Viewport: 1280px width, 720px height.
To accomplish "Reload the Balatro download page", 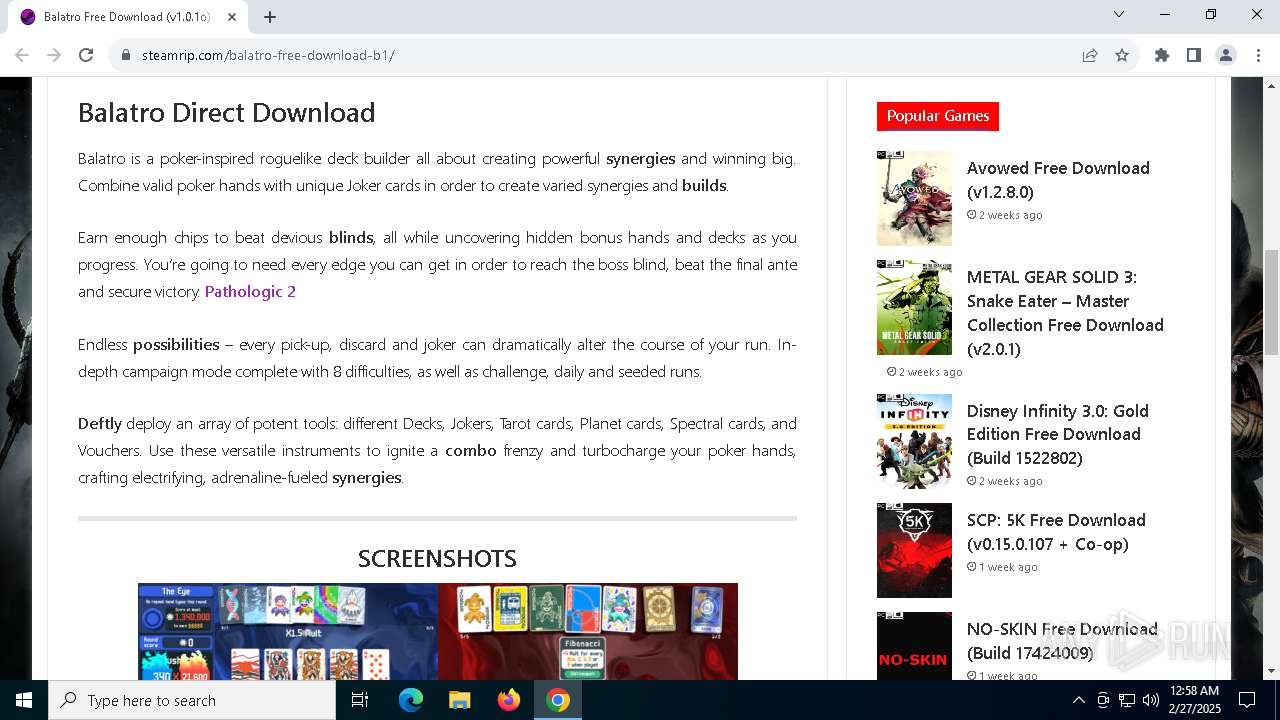I will 86,55.
